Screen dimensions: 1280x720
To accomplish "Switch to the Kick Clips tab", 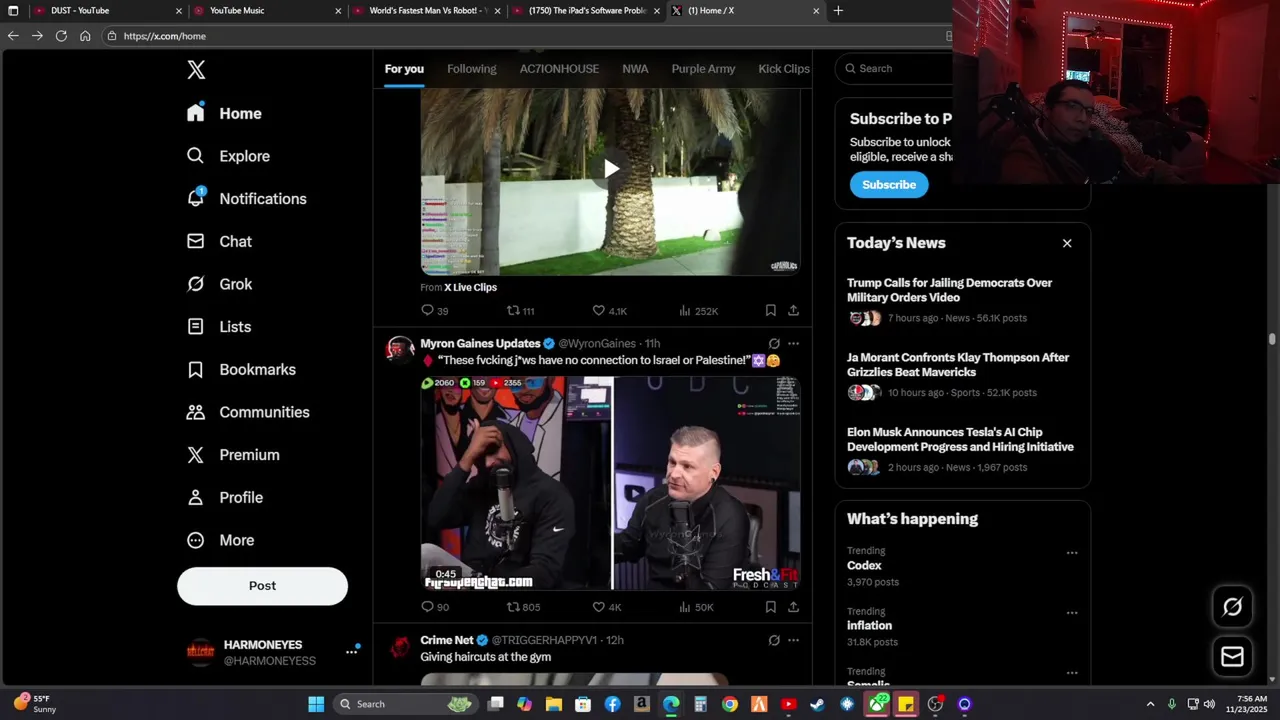I will (x=784, y=69).
